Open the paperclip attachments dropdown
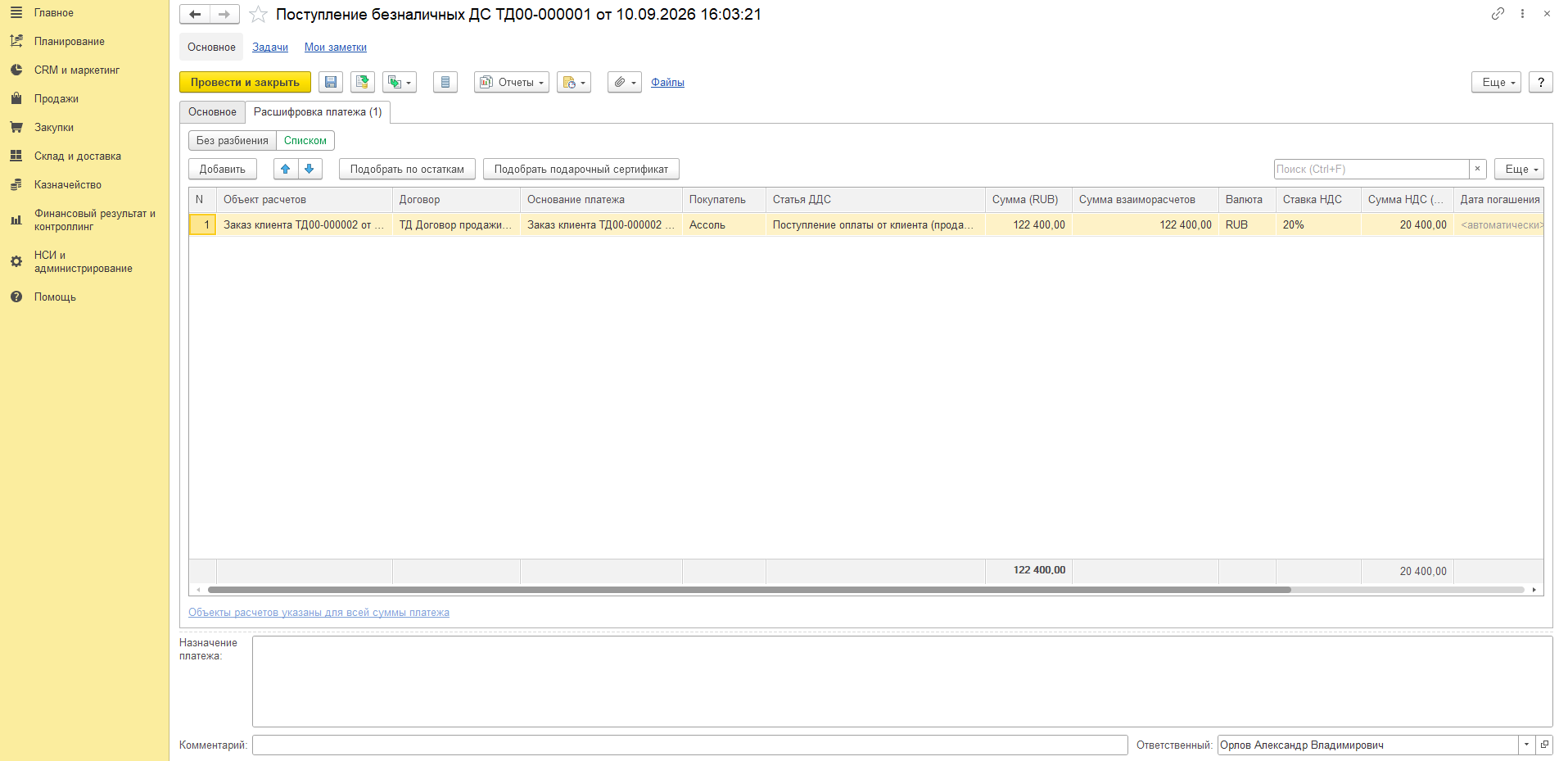 [625, 82]
